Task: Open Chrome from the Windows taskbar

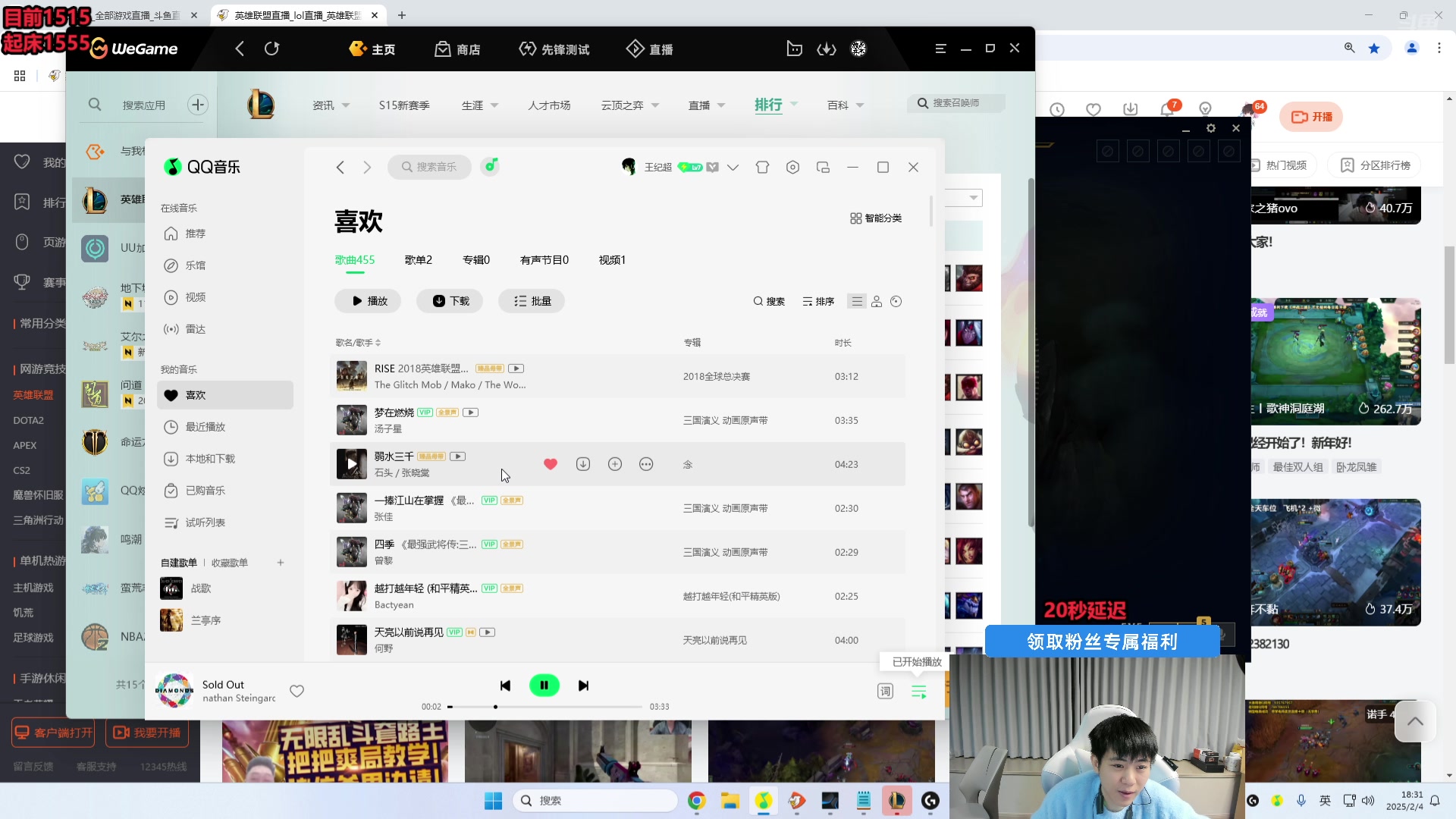Action: (696, 801)
